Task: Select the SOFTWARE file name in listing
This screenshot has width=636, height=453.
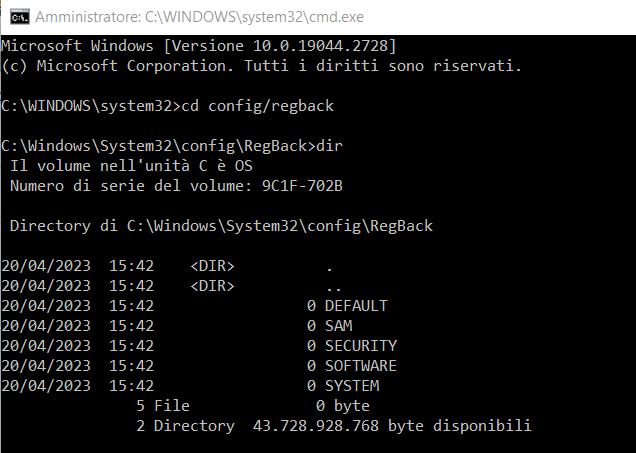Action: click(x=361, y=366)
